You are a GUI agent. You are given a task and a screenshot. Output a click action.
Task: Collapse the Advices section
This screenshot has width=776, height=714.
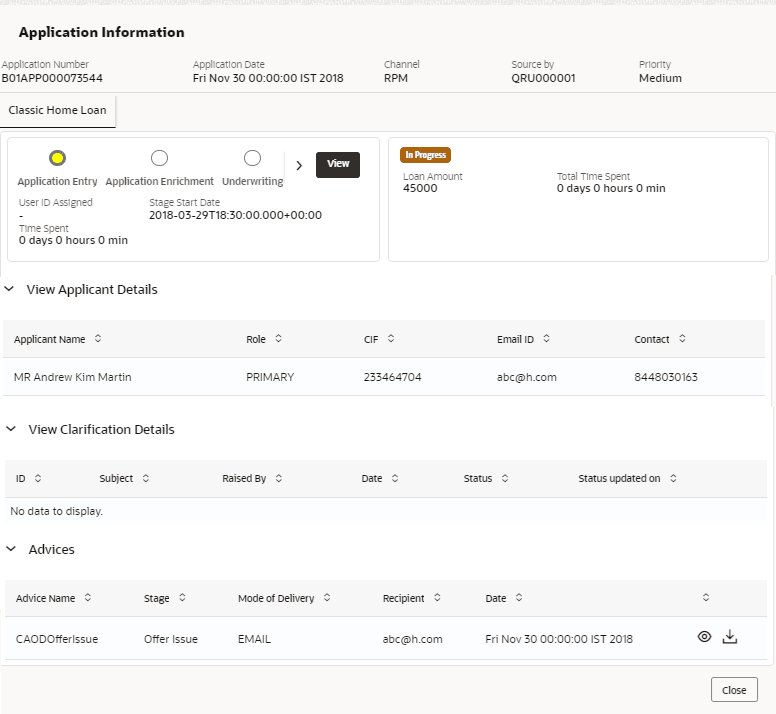tap(11, 549)
